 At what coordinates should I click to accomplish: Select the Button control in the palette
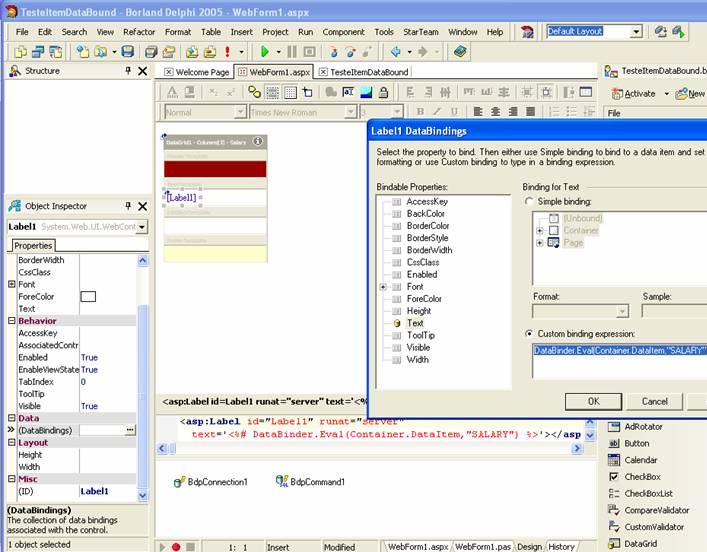[x=629, y=443]
